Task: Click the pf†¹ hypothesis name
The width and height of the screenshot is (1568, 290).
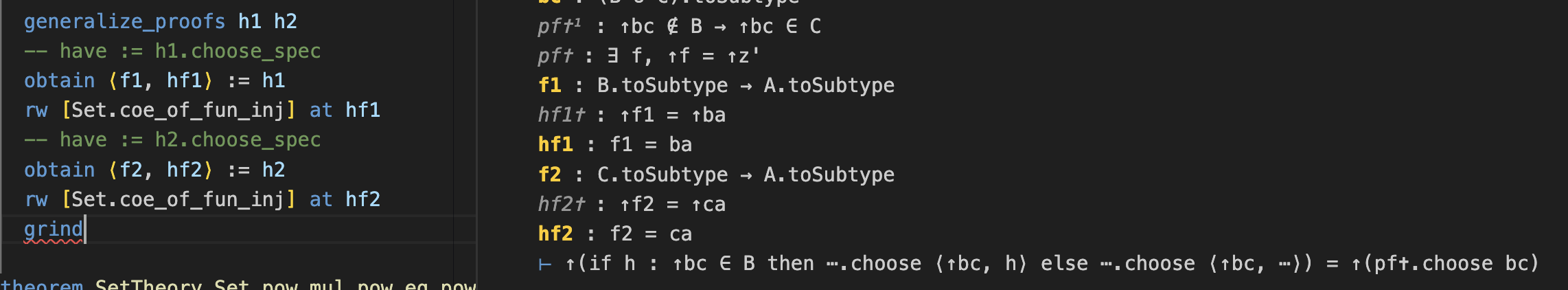Action: pos(559,26)
